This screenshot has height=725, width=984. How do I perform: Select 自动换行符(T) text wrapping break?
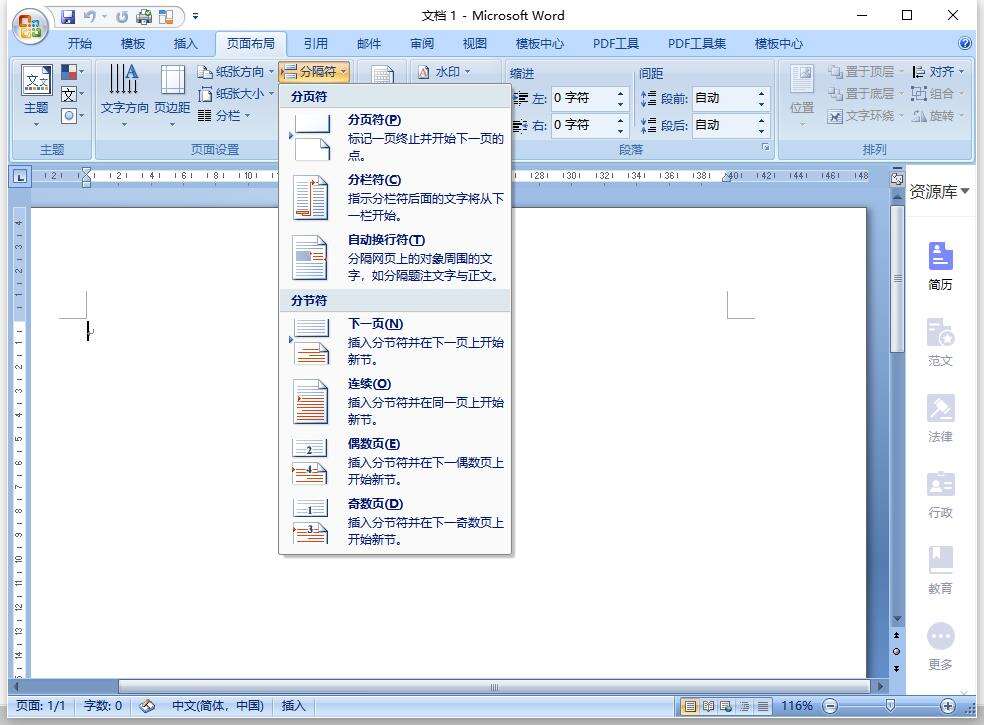(x=395, y=257)
